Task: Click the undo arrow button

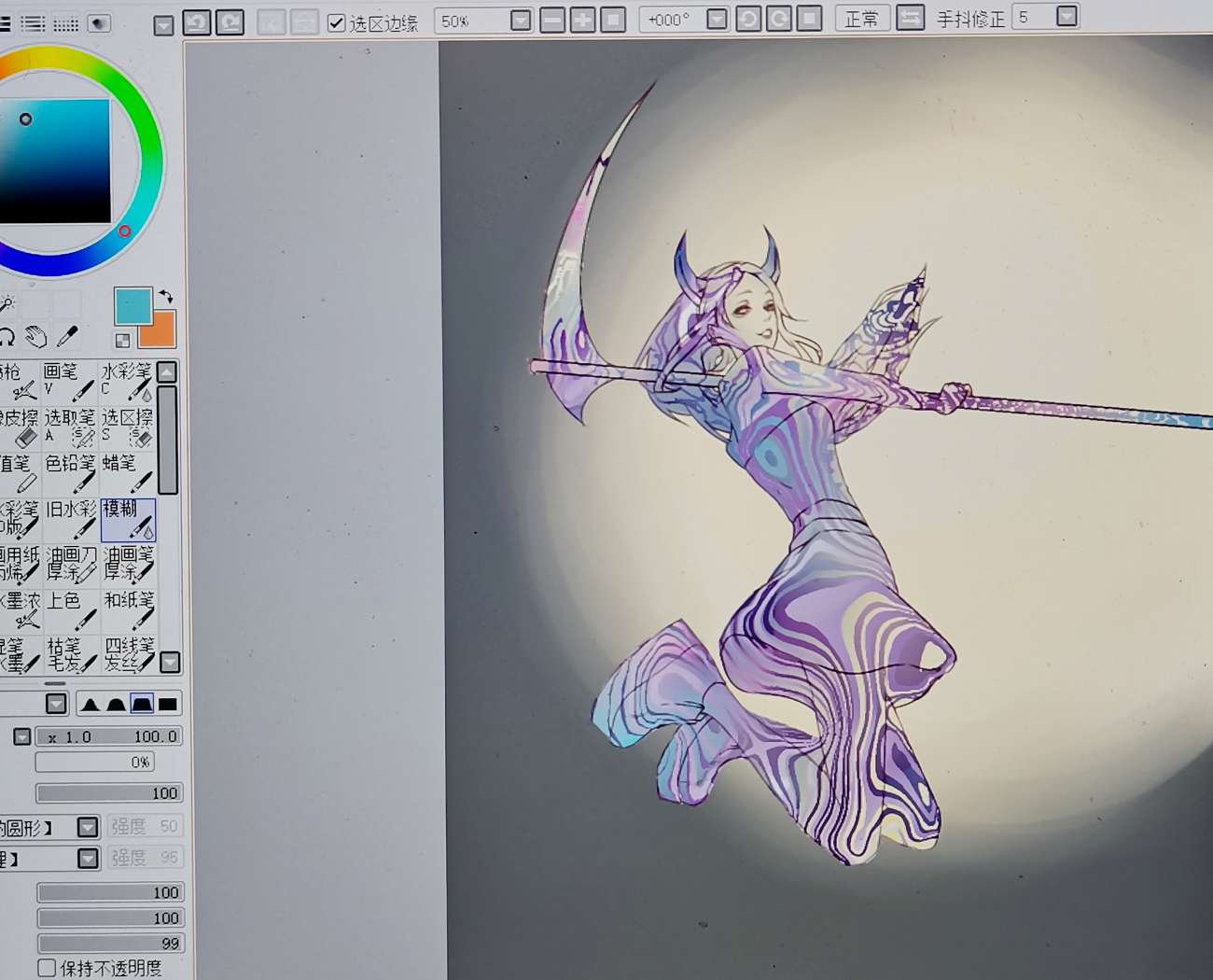Action: (x=196, y=21)
